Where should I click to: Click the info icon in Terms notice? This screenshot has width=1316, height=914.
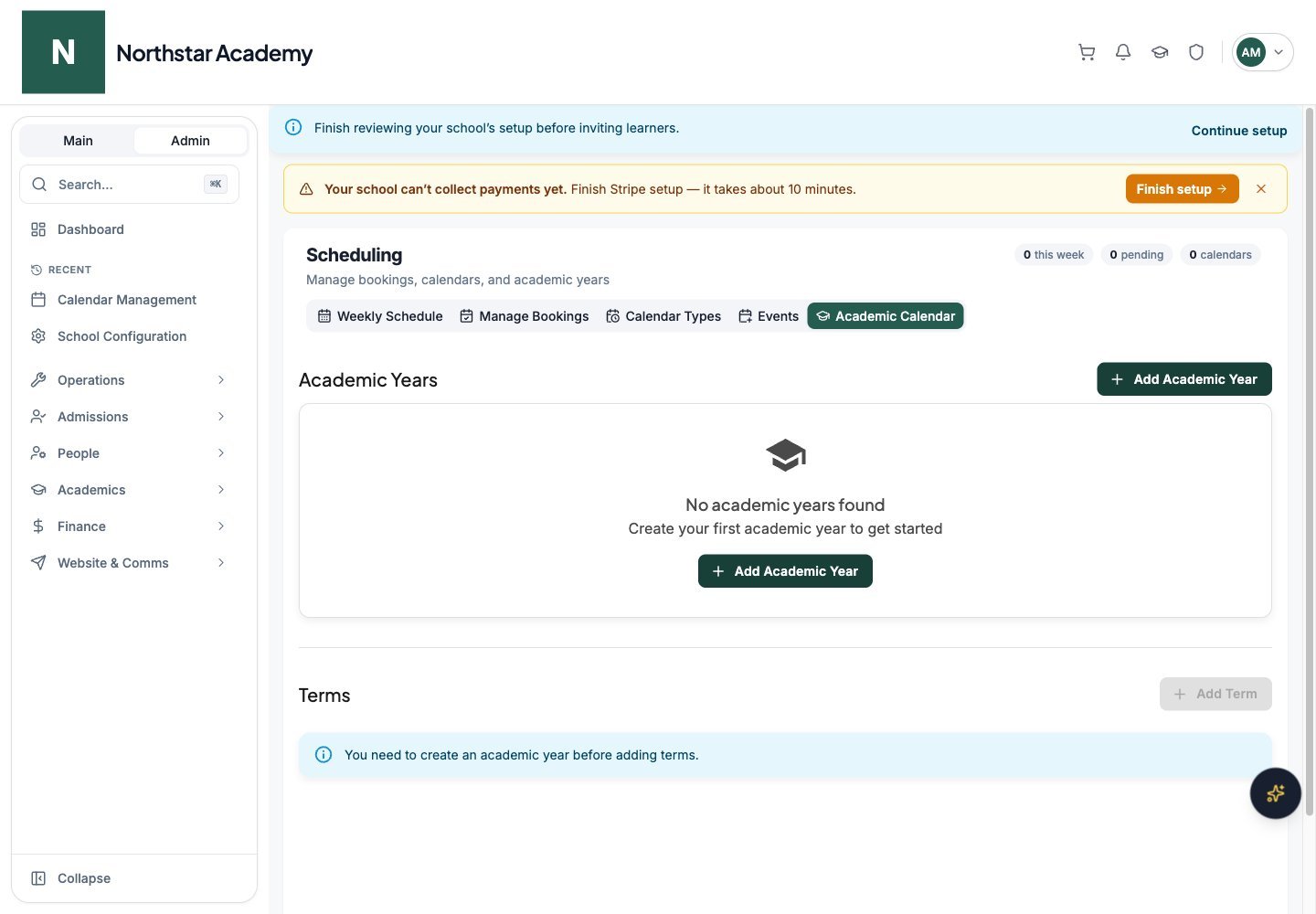[x=324, y=755]
